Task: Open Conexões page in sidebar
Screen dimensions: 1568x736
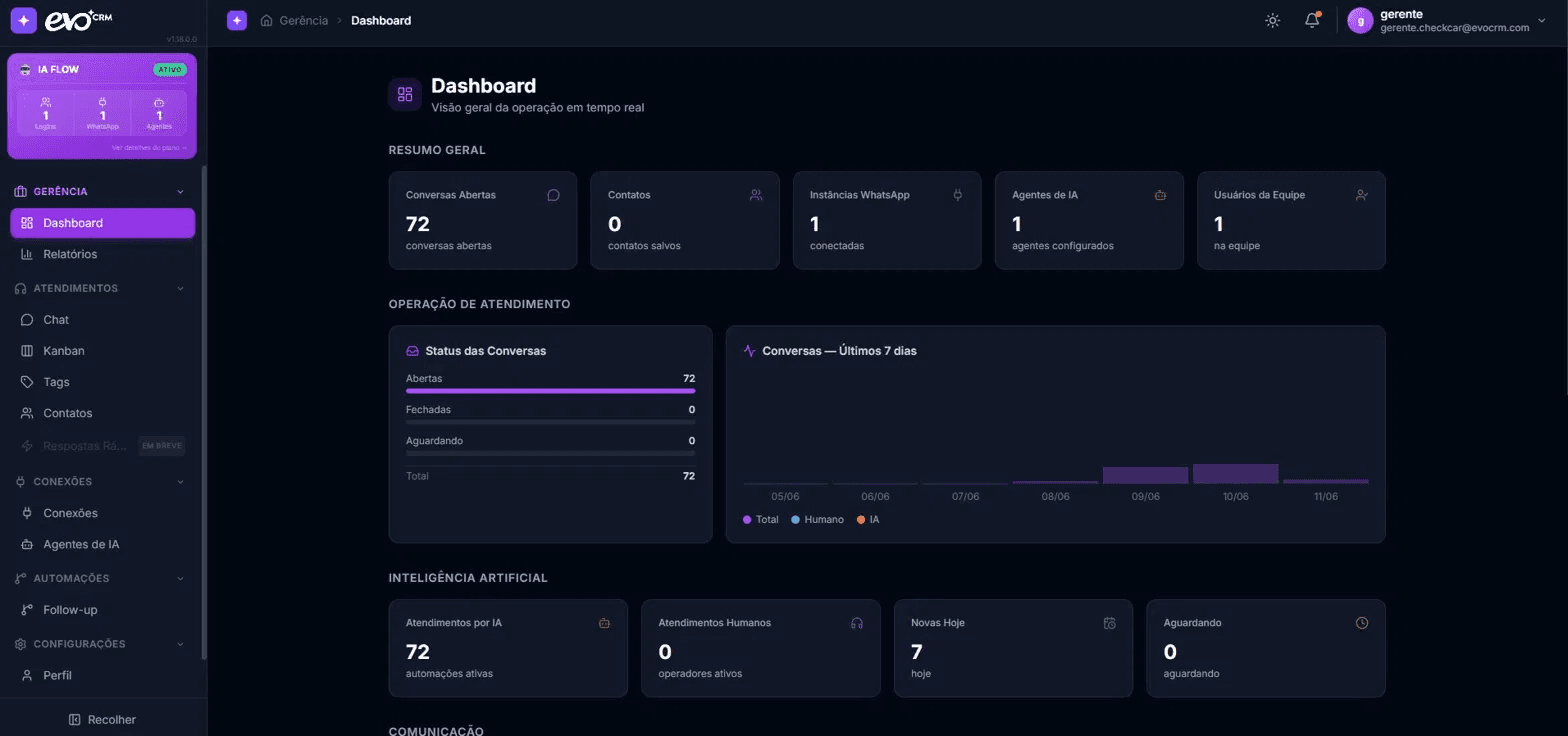Action: click(x=102, y=513)
